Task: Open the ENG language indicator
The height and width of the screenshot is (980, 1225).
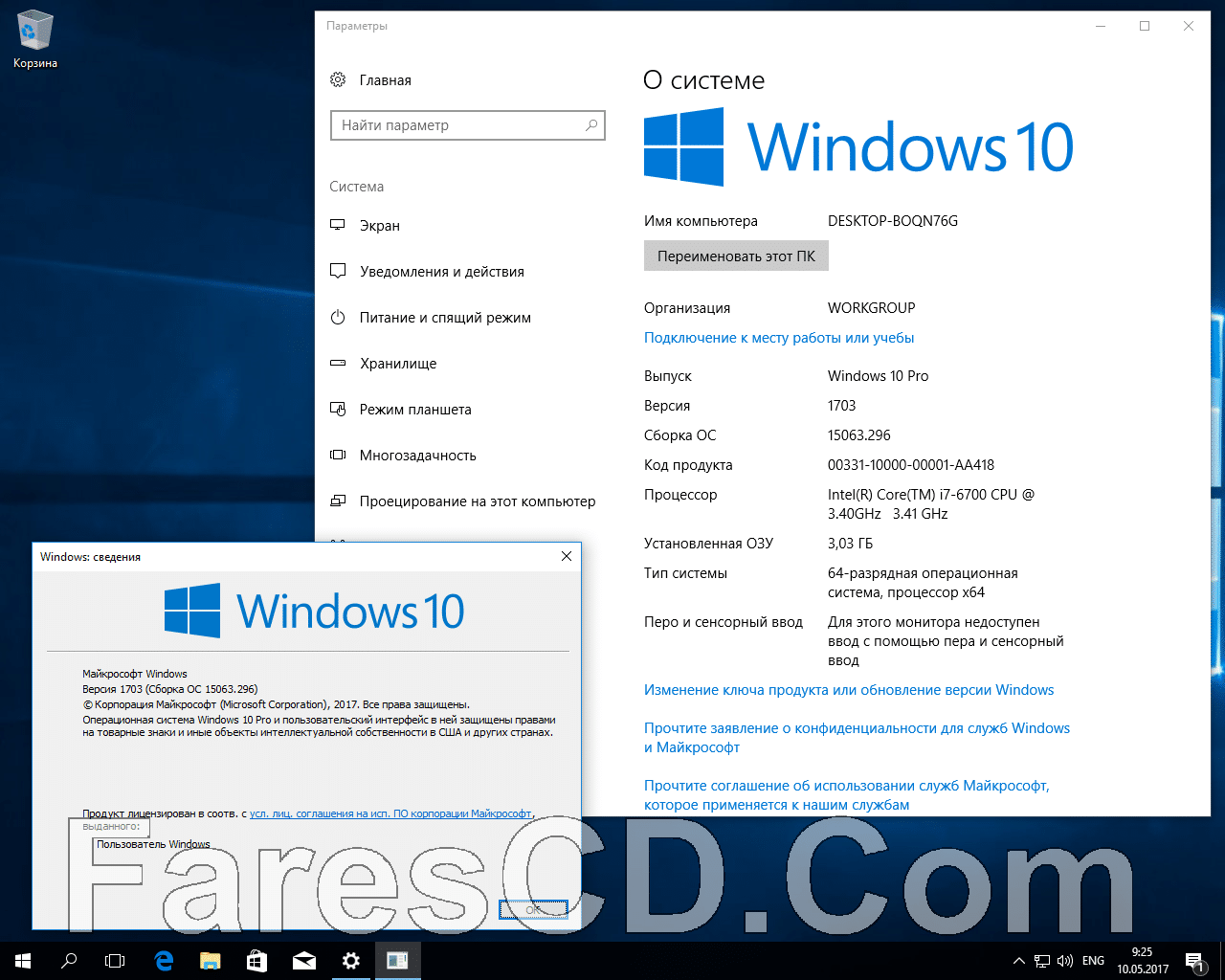Action: [x=1094, y=961]
